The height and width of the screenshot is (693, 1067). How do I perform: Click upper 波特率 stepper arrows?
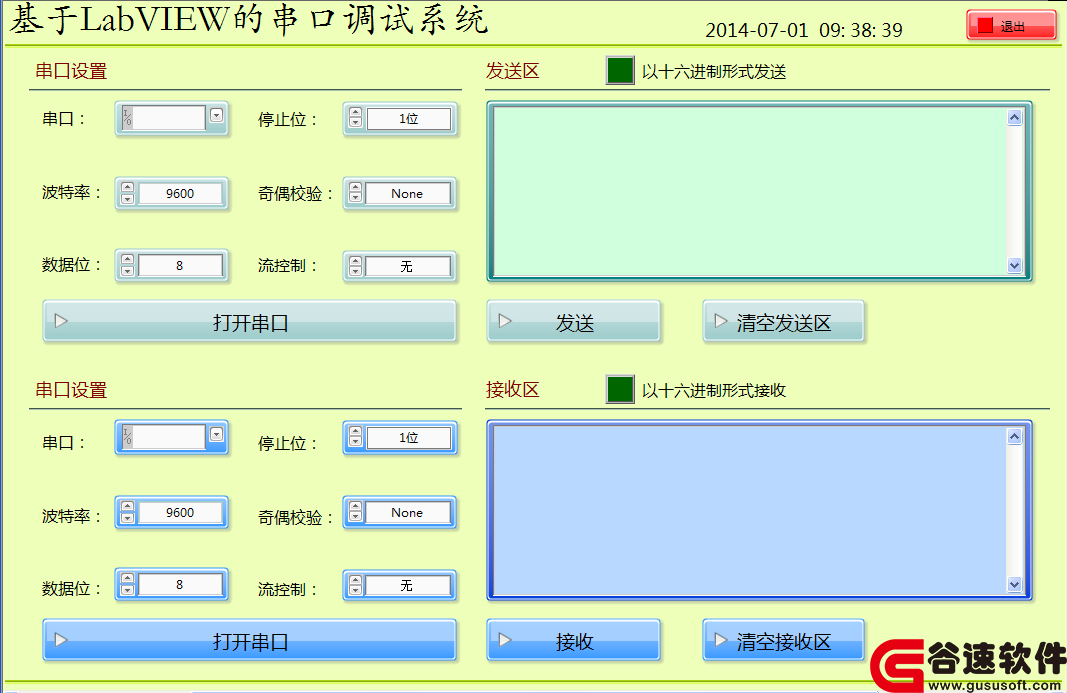point(127,193)
